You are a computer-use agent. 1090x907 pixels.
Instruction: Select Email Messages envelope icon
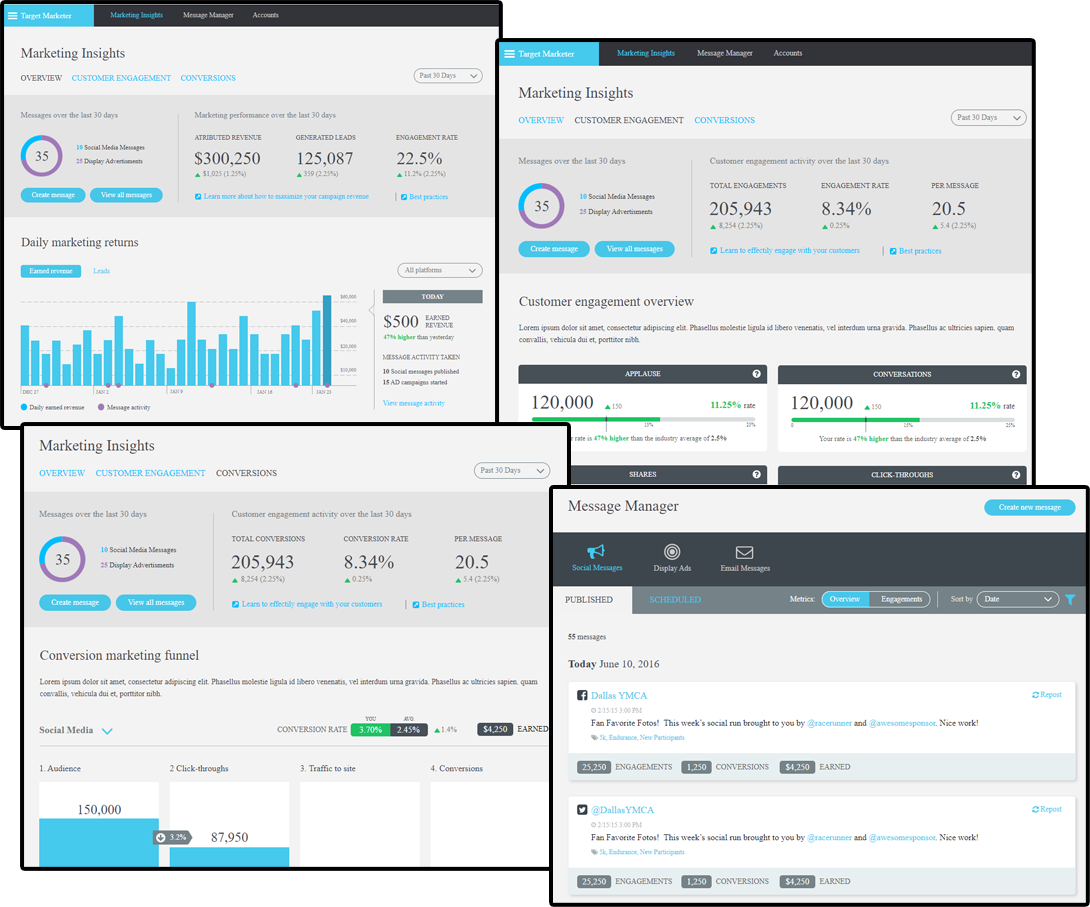[745, 553]
